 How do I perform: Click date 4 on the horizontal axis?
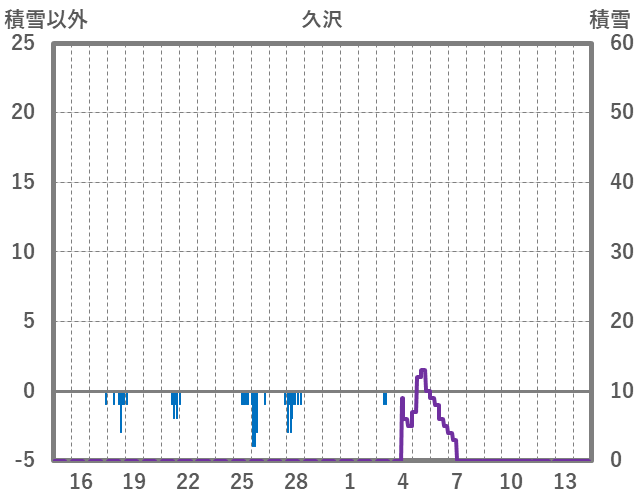click(403, 481)
